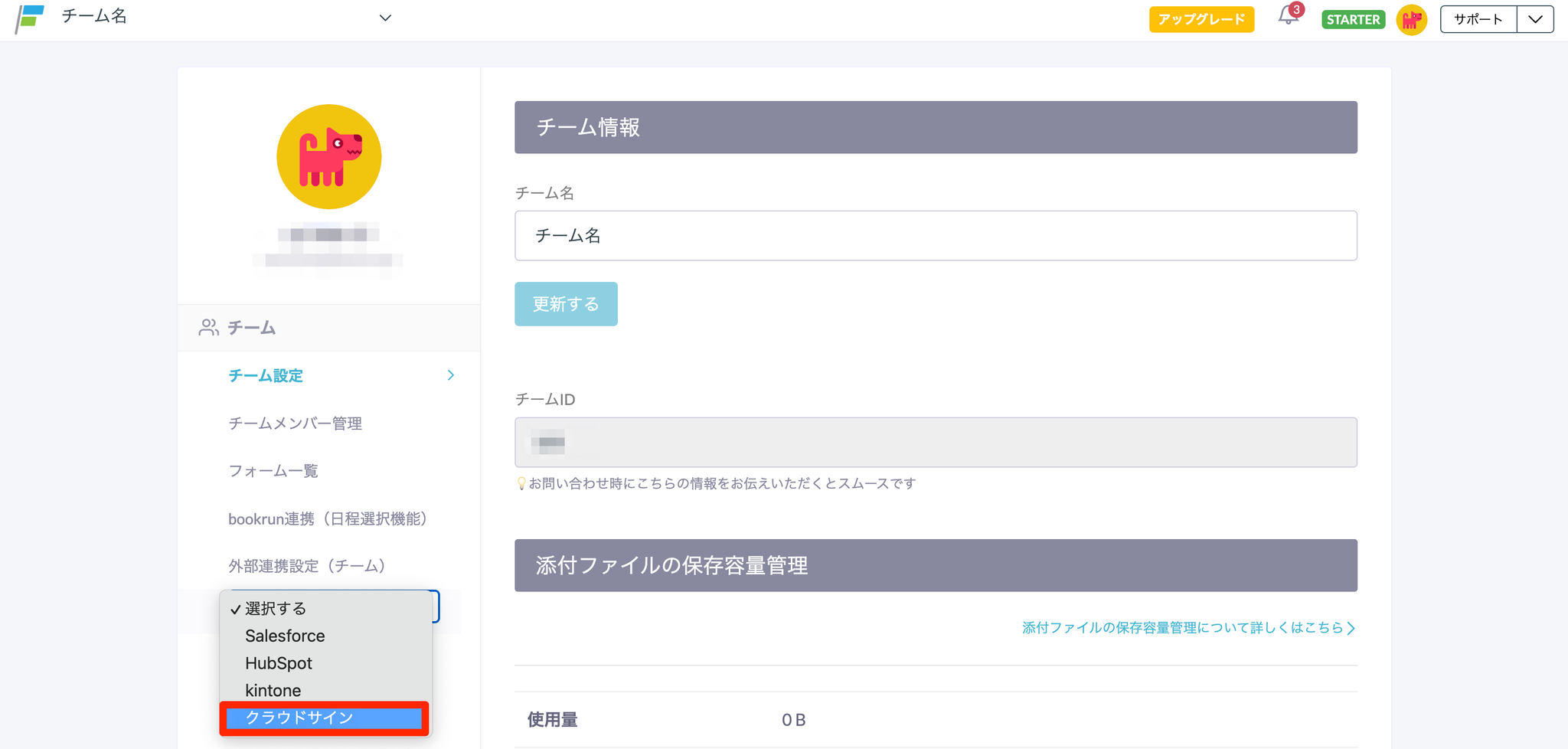
Task: Click the team people icon in sidebar
Action: click(x=208, y=328)
